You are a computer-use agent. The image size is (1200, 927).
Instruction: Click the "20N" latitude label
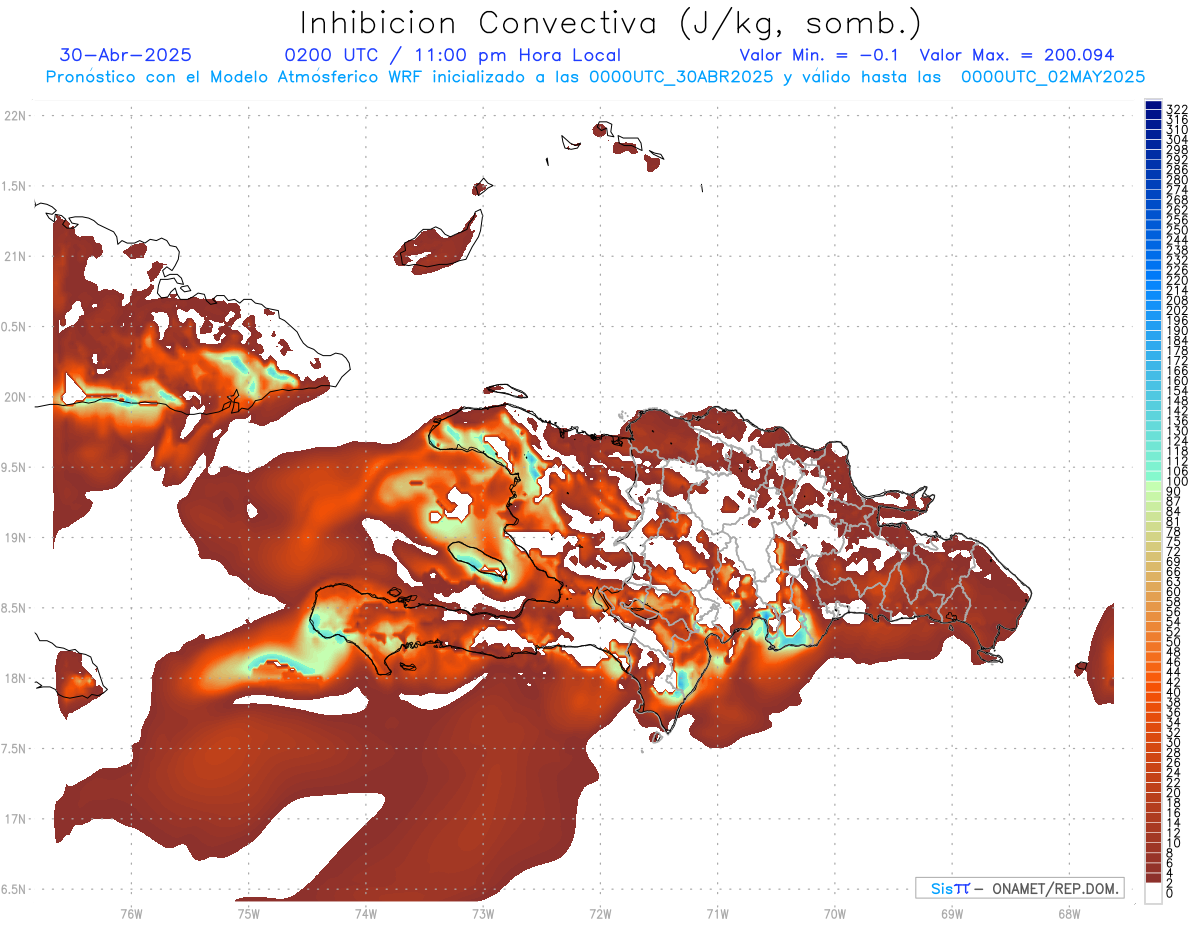point(15,397)
